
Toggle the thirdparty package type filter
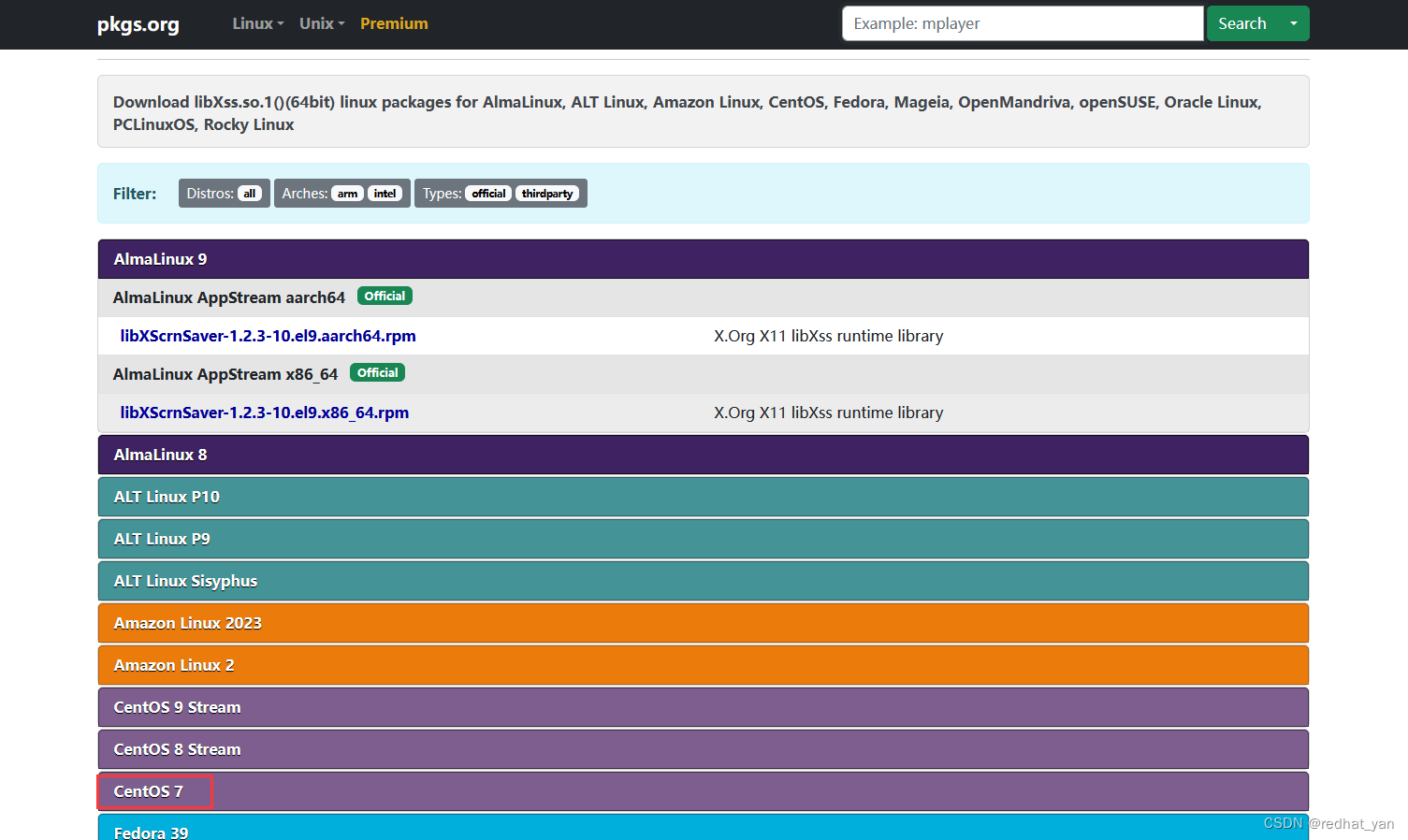pyautogui.click(x=548, y=193)
